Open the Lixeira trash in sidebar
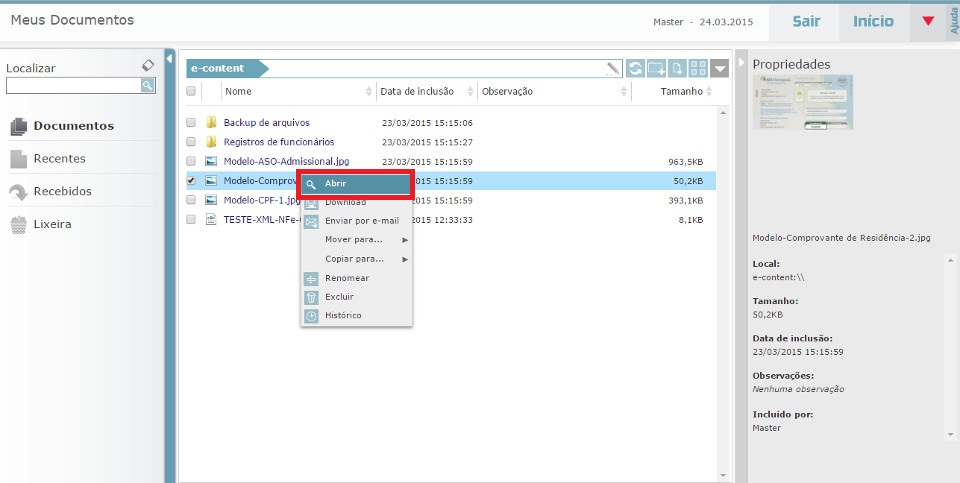Image resolution: width=960 pixels, height=483 pixels. coord(51,224)
